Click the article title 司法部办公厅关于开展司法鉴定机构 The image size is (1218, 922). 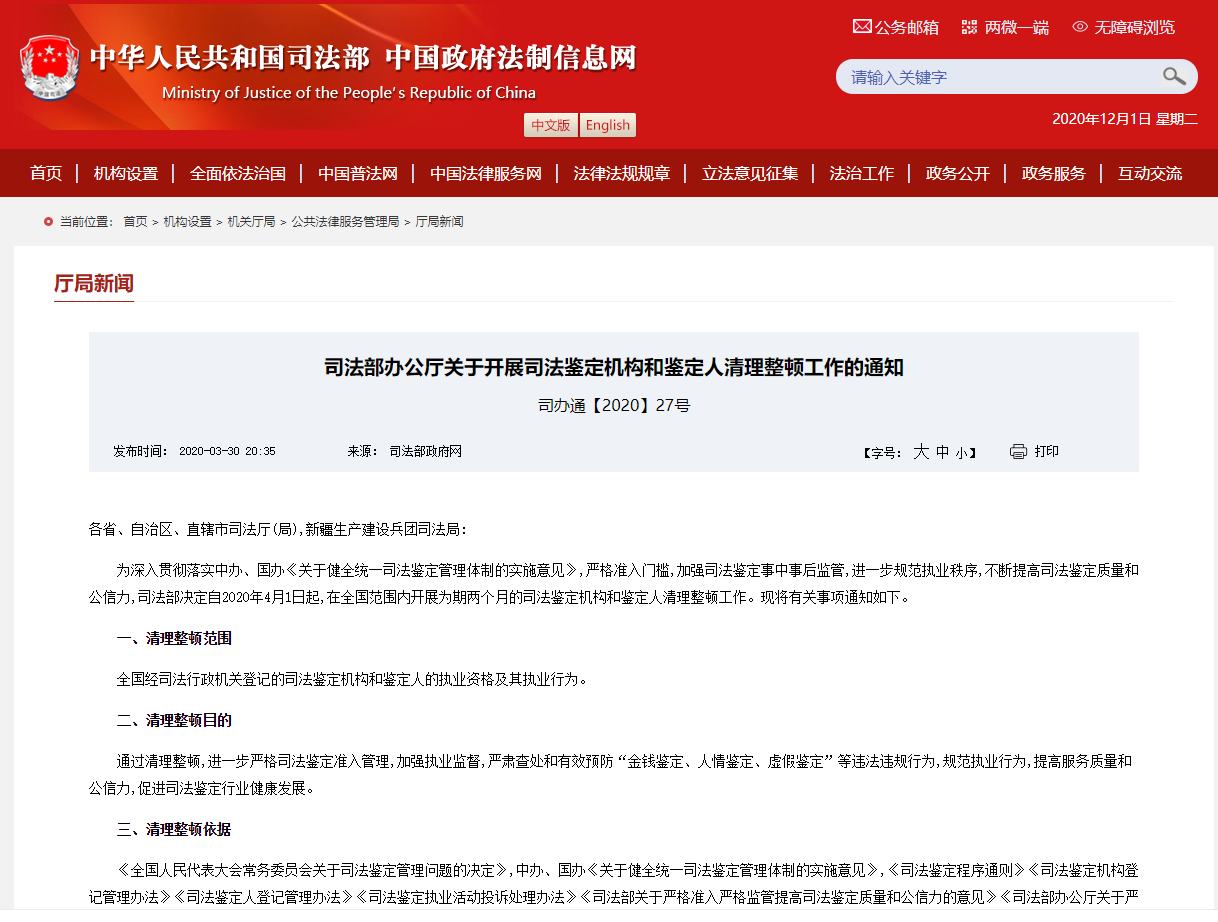pos(614,367)
